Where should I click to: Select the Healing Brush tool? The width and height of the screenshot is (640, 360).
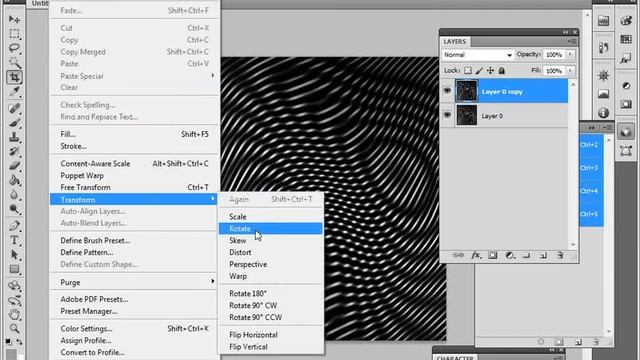point(14,108)
